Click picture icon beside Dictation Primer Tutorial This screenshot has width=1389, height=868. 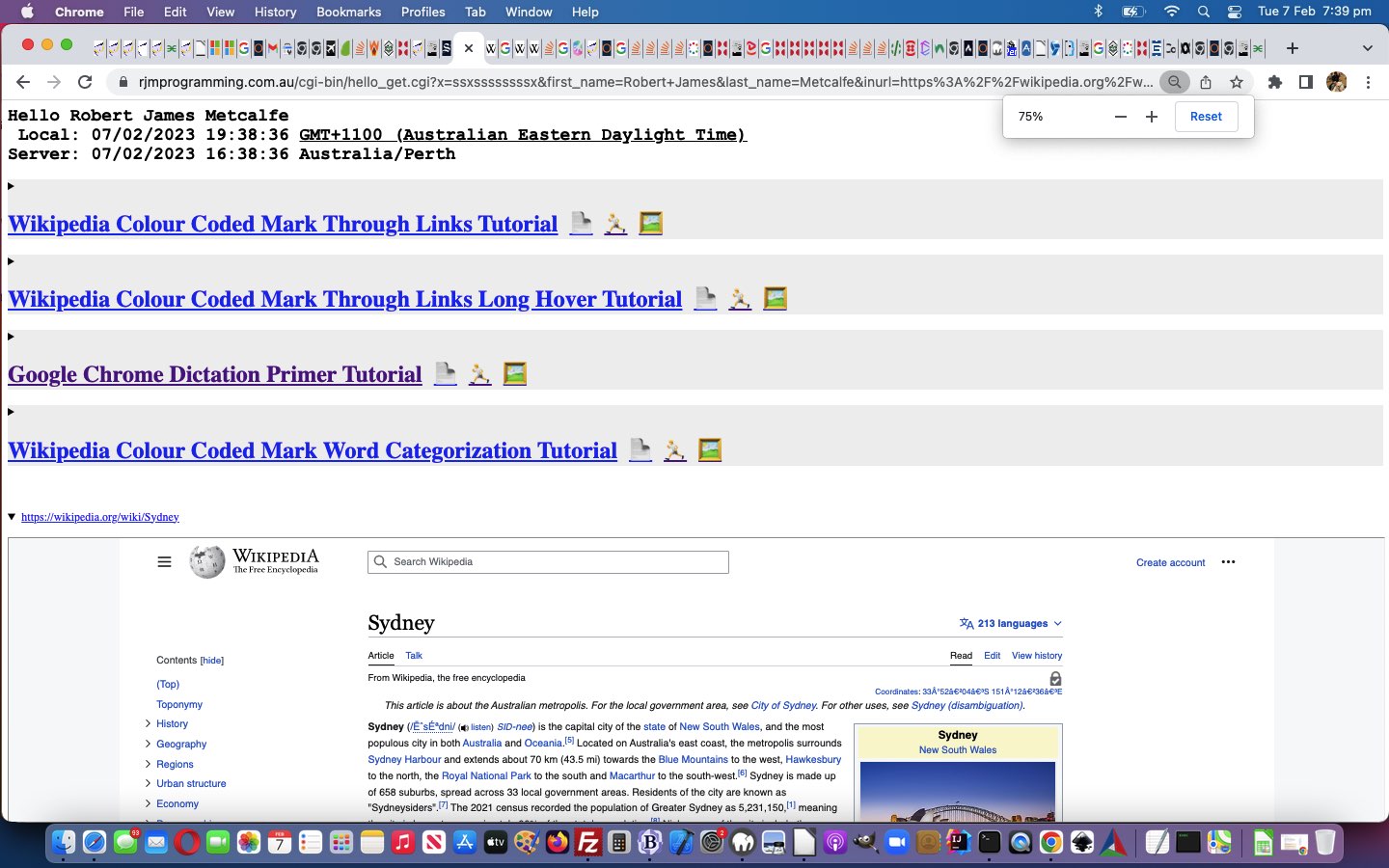515,373
